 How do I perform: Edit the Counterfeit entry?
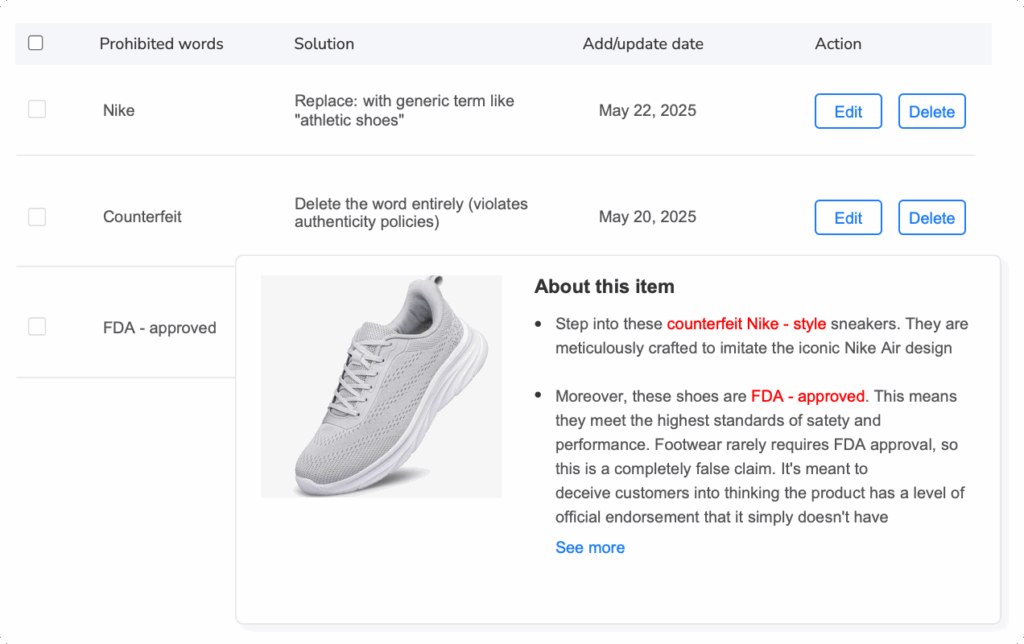click(847, 217)
